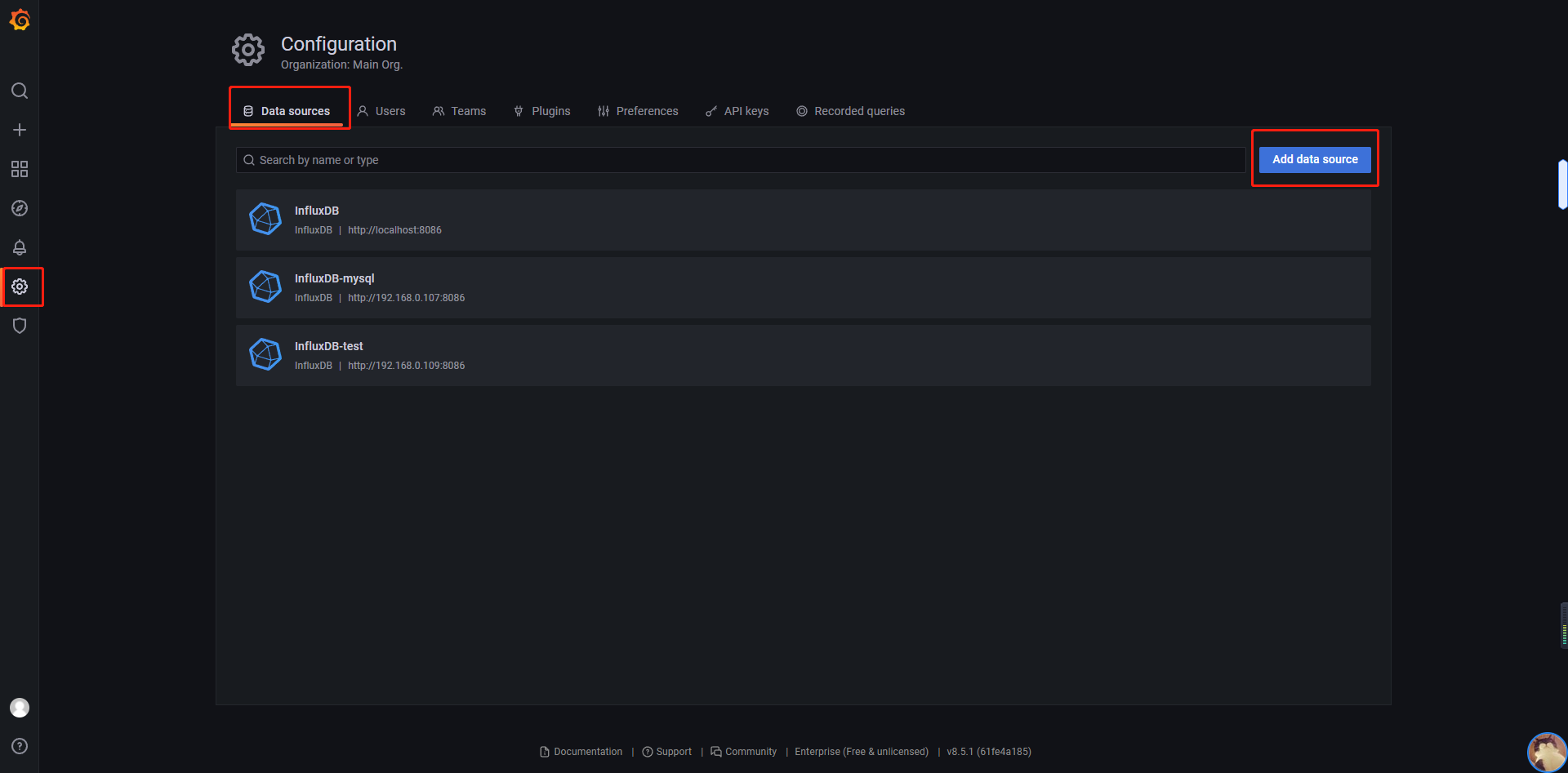
Task: Open the Support footer link
Action: 667,752
